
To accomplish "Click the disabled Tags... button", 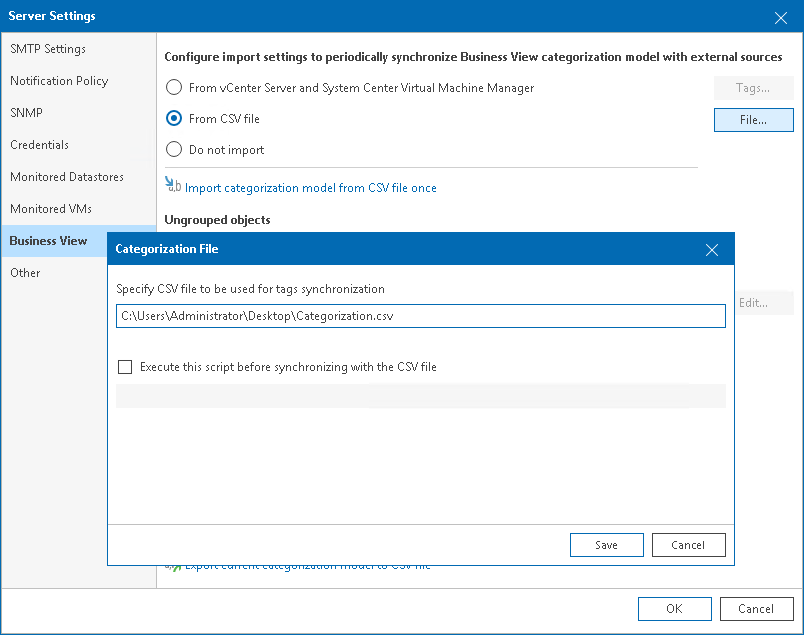I will pos(753,88).
